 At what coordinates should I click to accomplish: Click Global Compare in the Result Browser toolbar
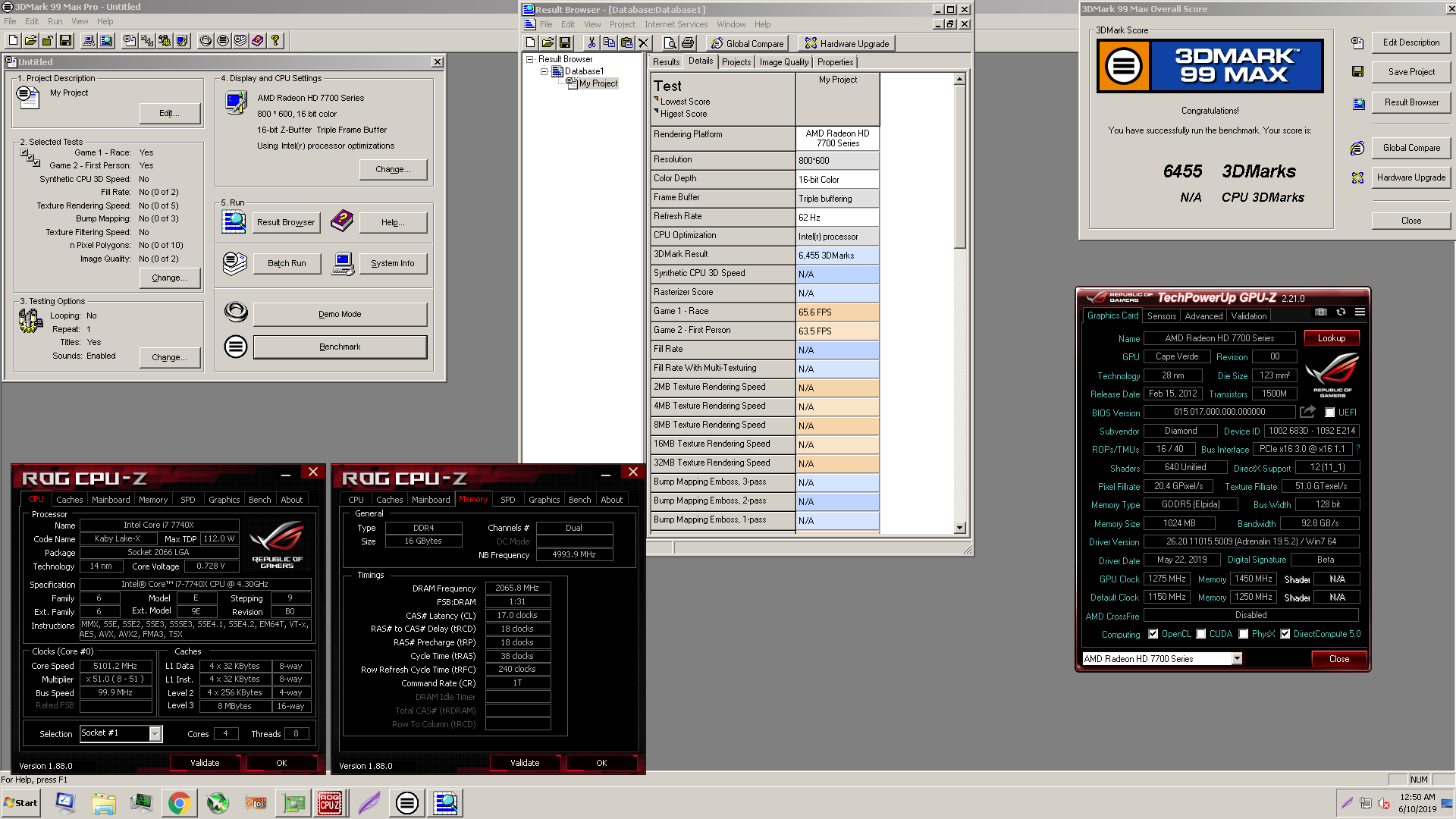[748, 43]
